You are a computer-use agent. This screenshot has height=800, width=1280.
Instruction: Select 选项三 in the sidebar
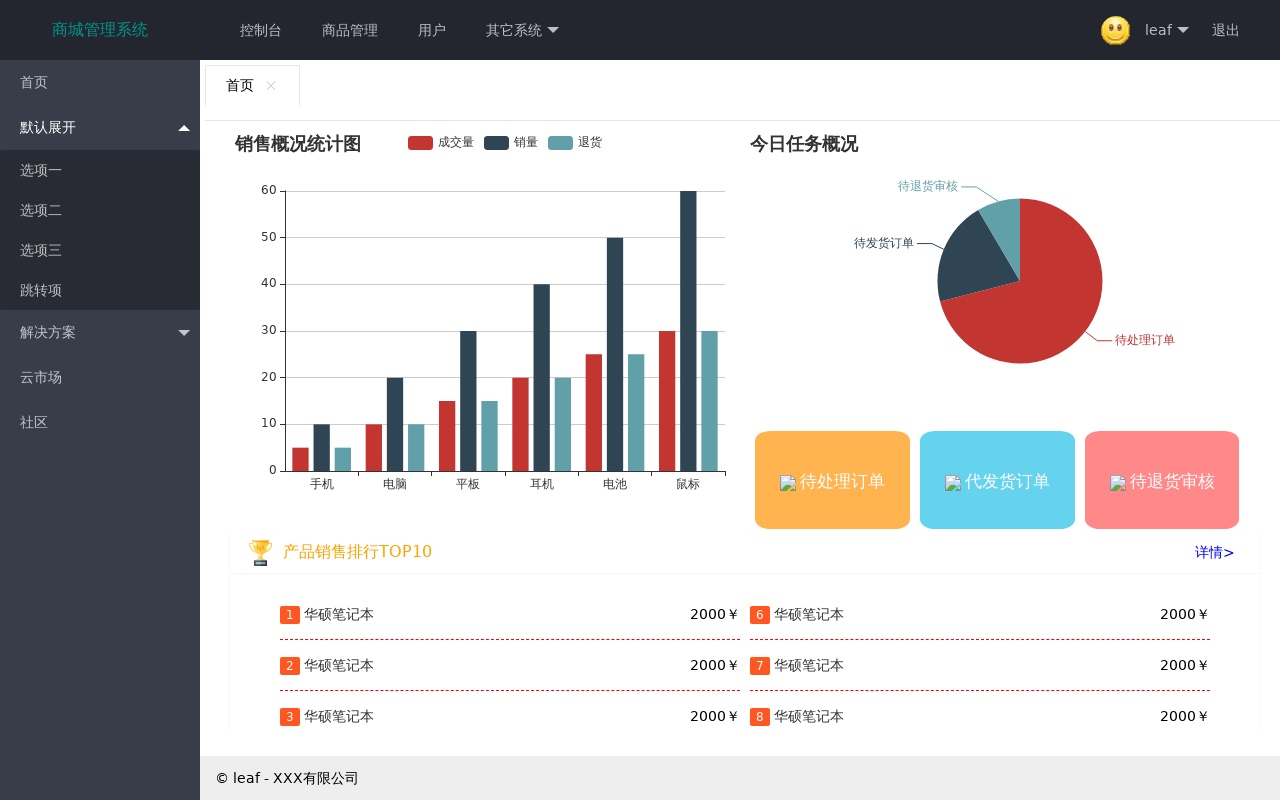click(x=100, y=250)
